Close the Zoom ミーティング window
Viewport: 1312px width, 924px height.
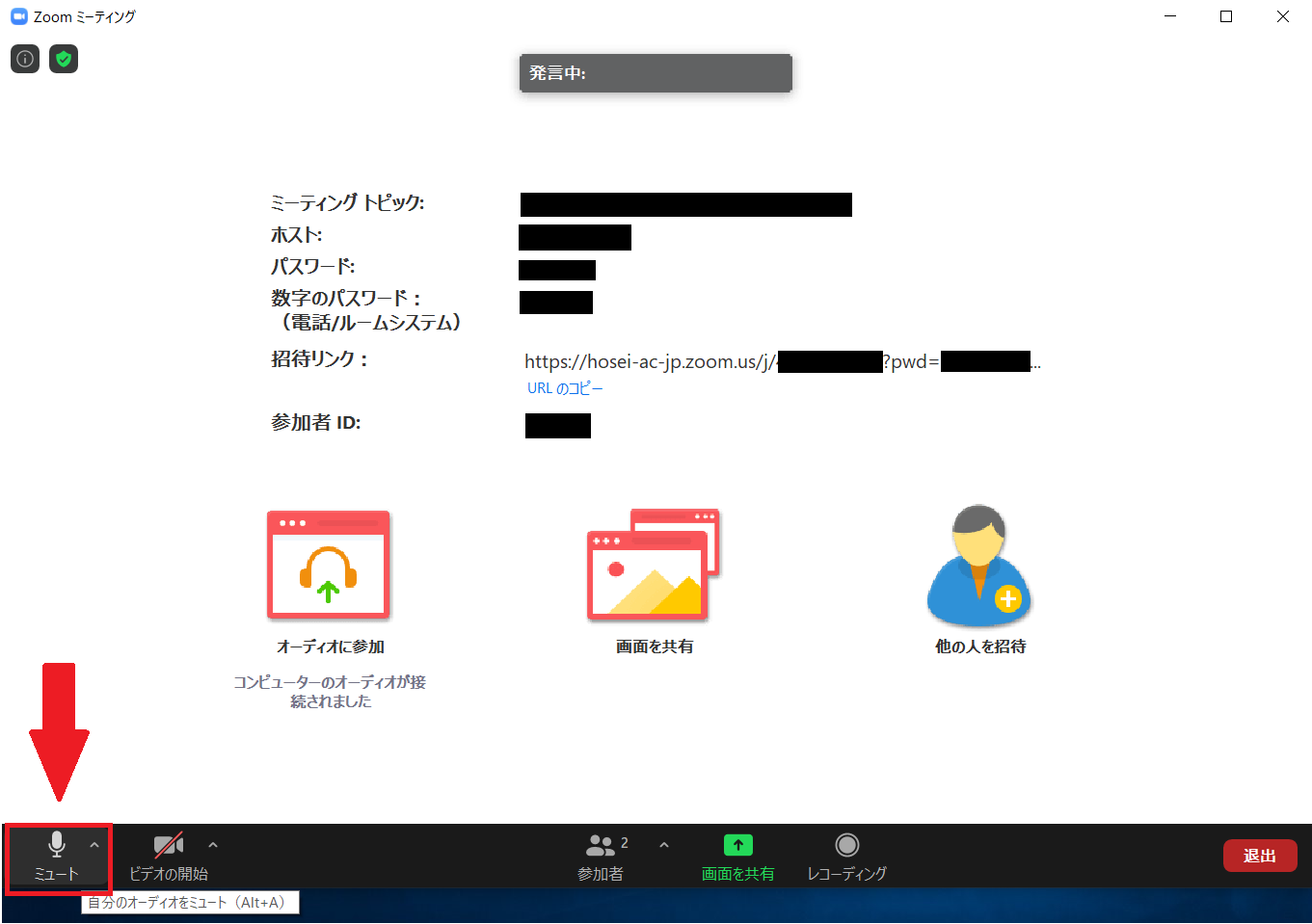pos(1283,16)
